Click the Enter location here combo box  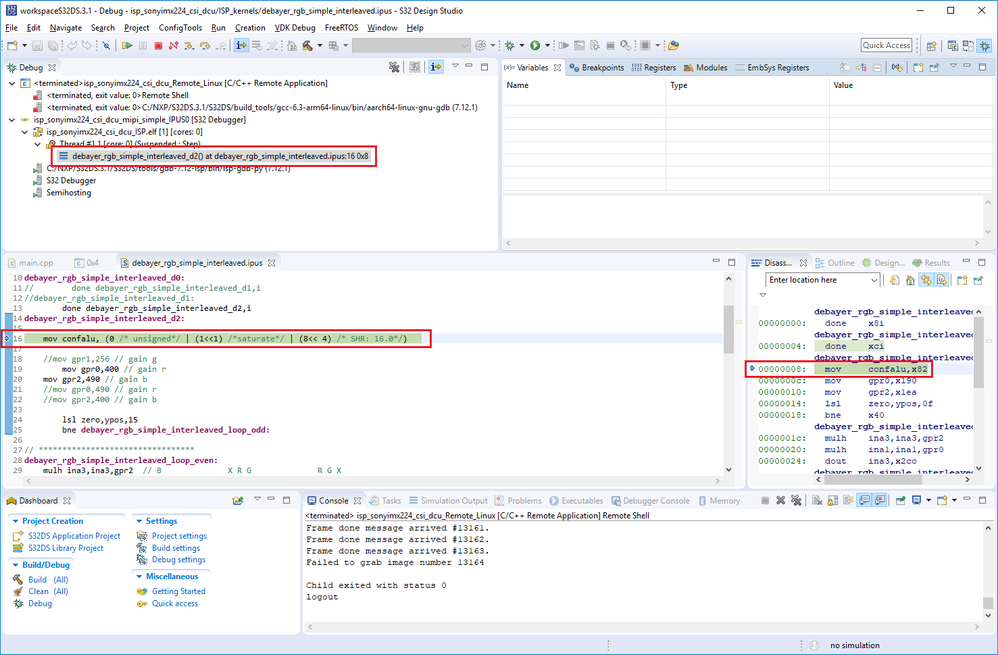[822, 280]
